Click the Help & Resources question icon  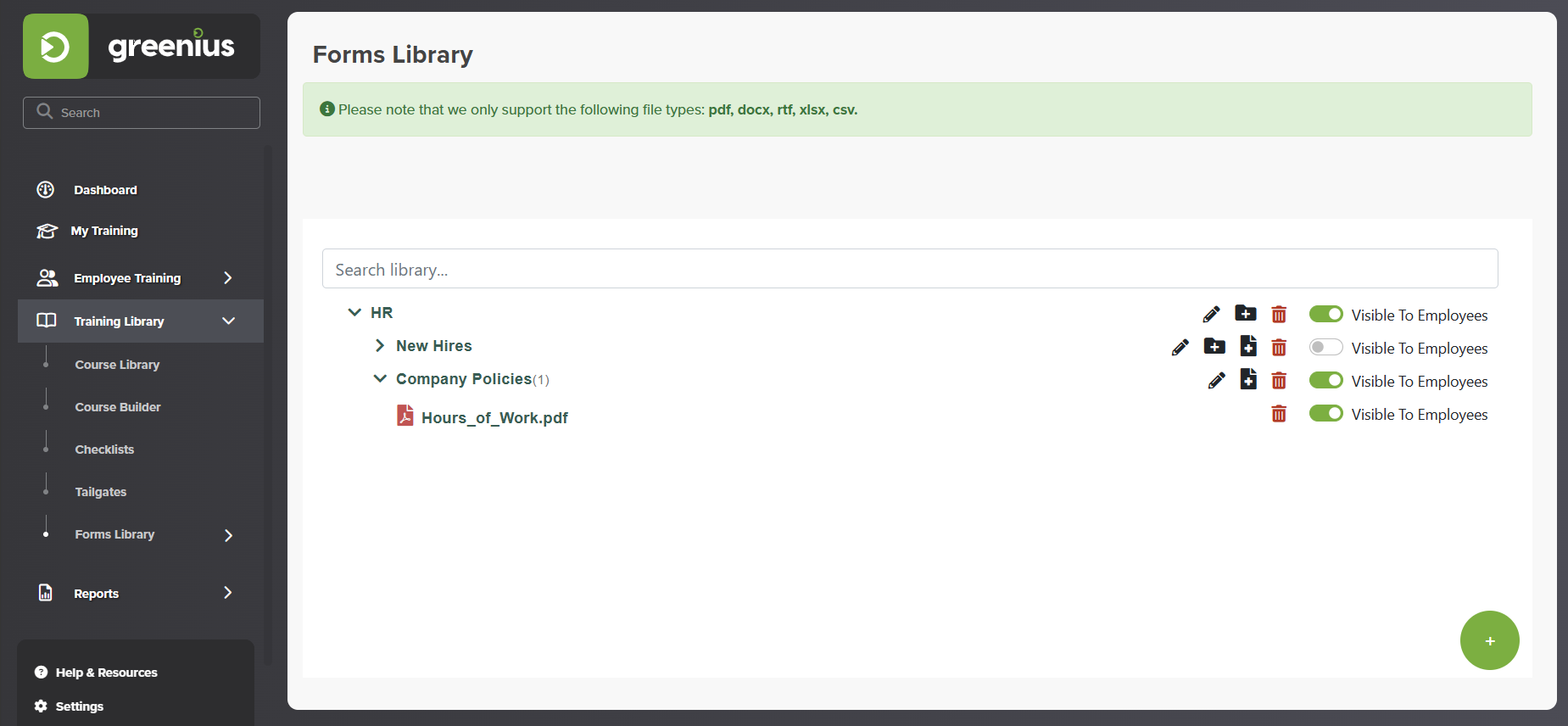pos(41,672)
